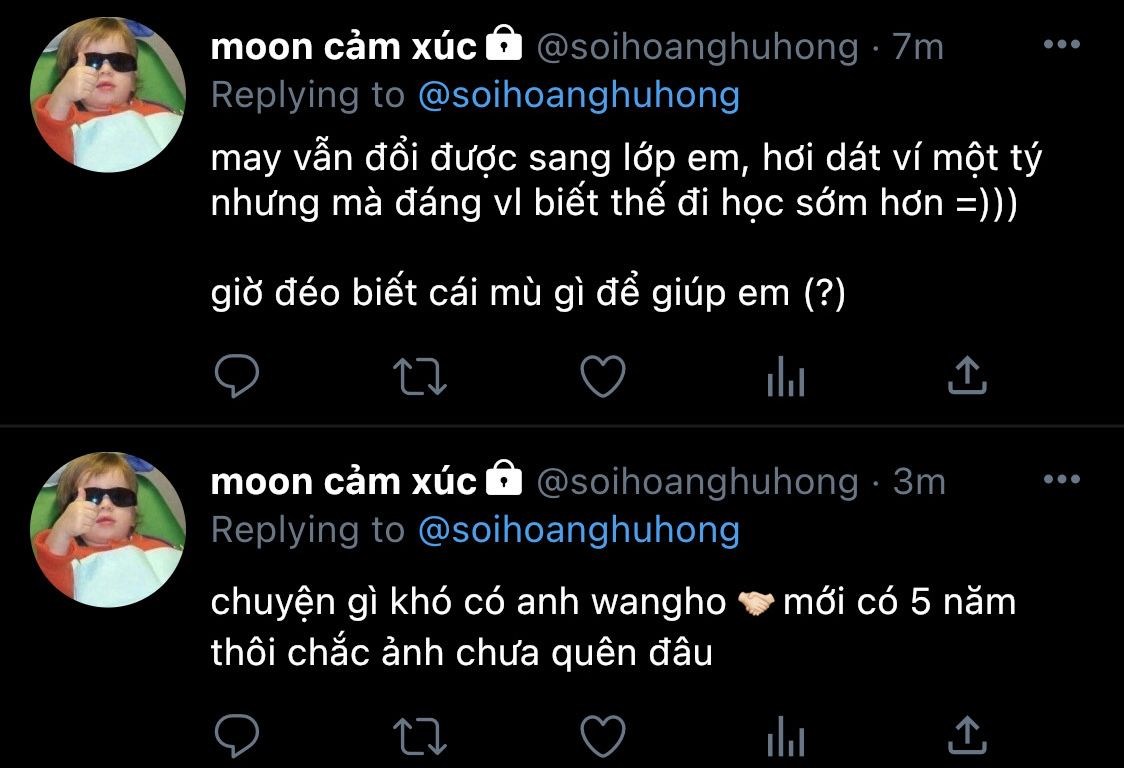Share the first tweet using upload icon
The height and width of the screenshot is (768, 1124).
(968, 375)
